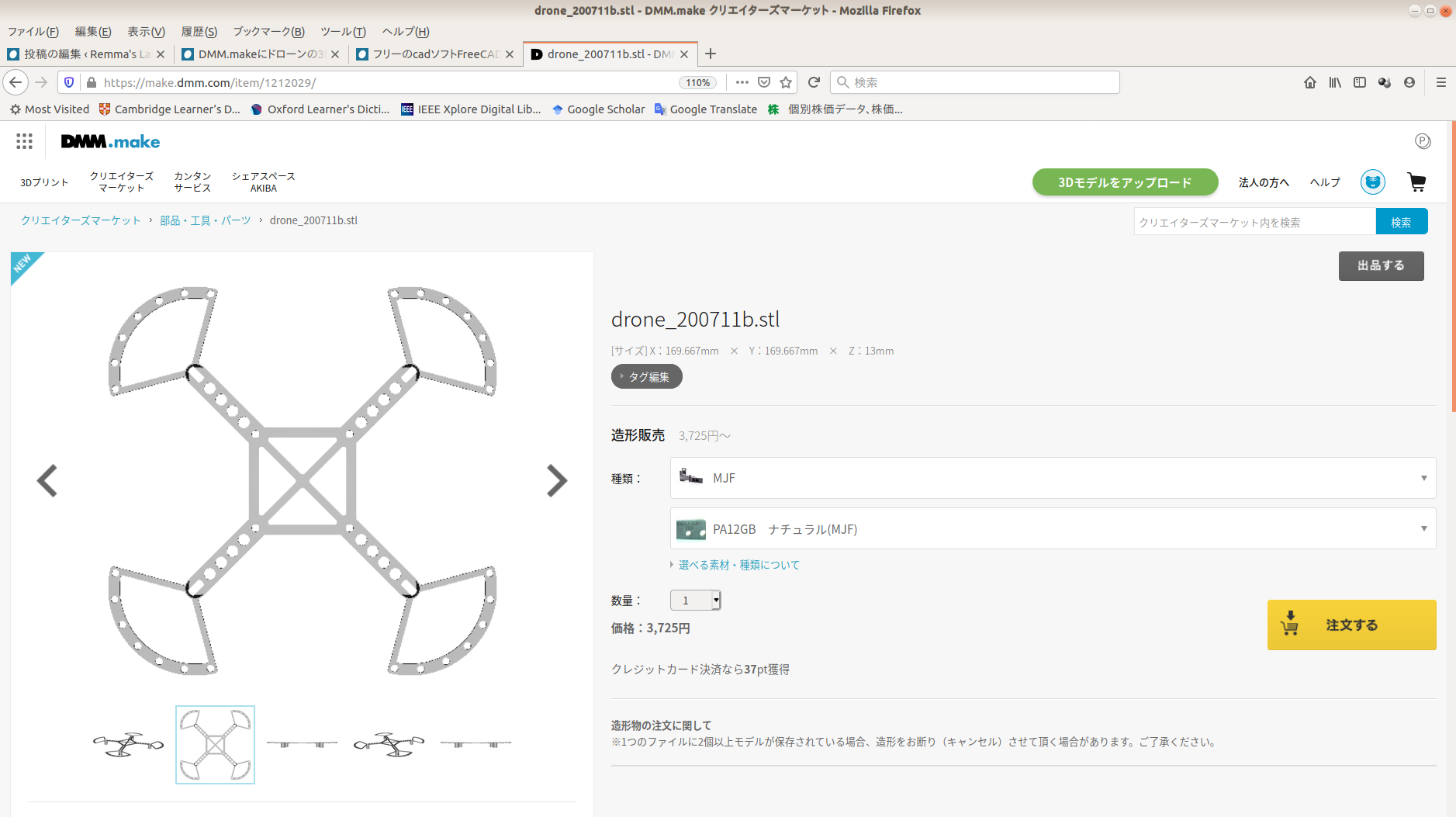Open the ブックマーク menu in menu bar
Image resolution: width=1456 pixels, height=817 pixels.
268,32
